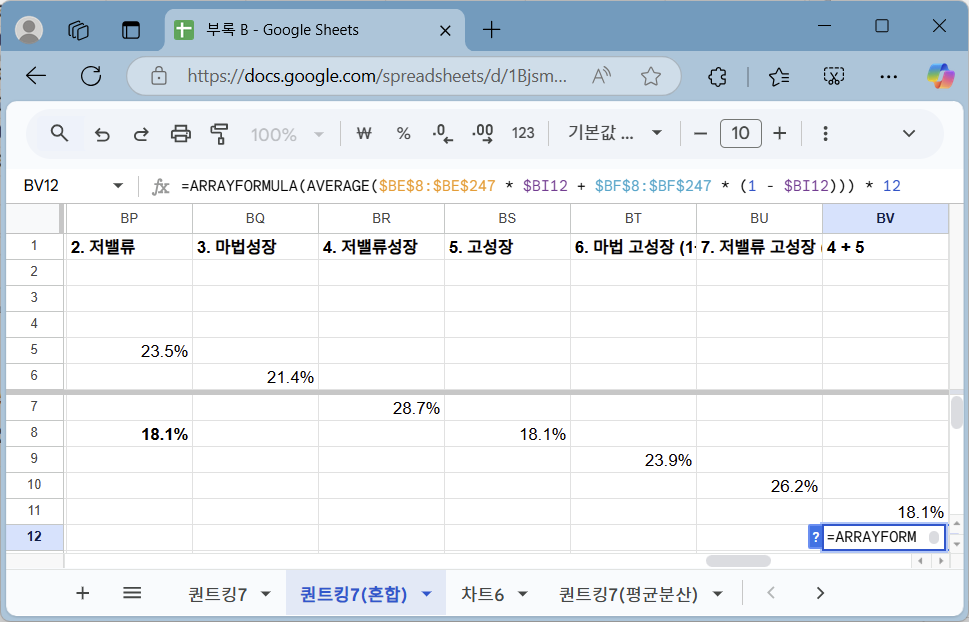The width and height of the screenshot is (969, 622).
Task: Go back to the previous page
Action: click(36, 76)
